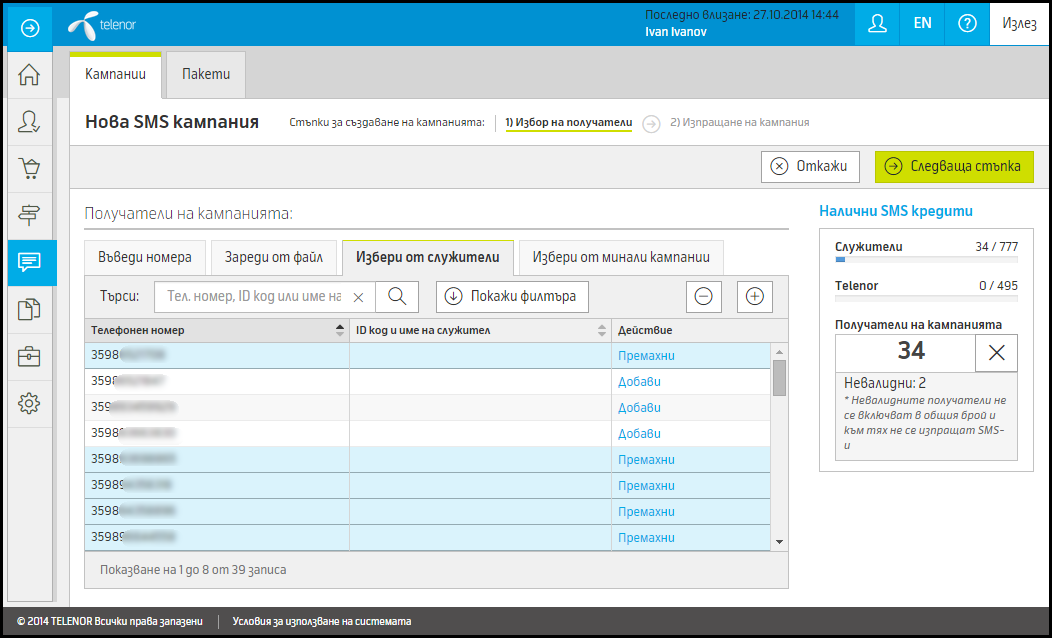Open the user account icon in header
Image resolution: width=1052 pixels, height=638 pixels.
pos(877,23)
